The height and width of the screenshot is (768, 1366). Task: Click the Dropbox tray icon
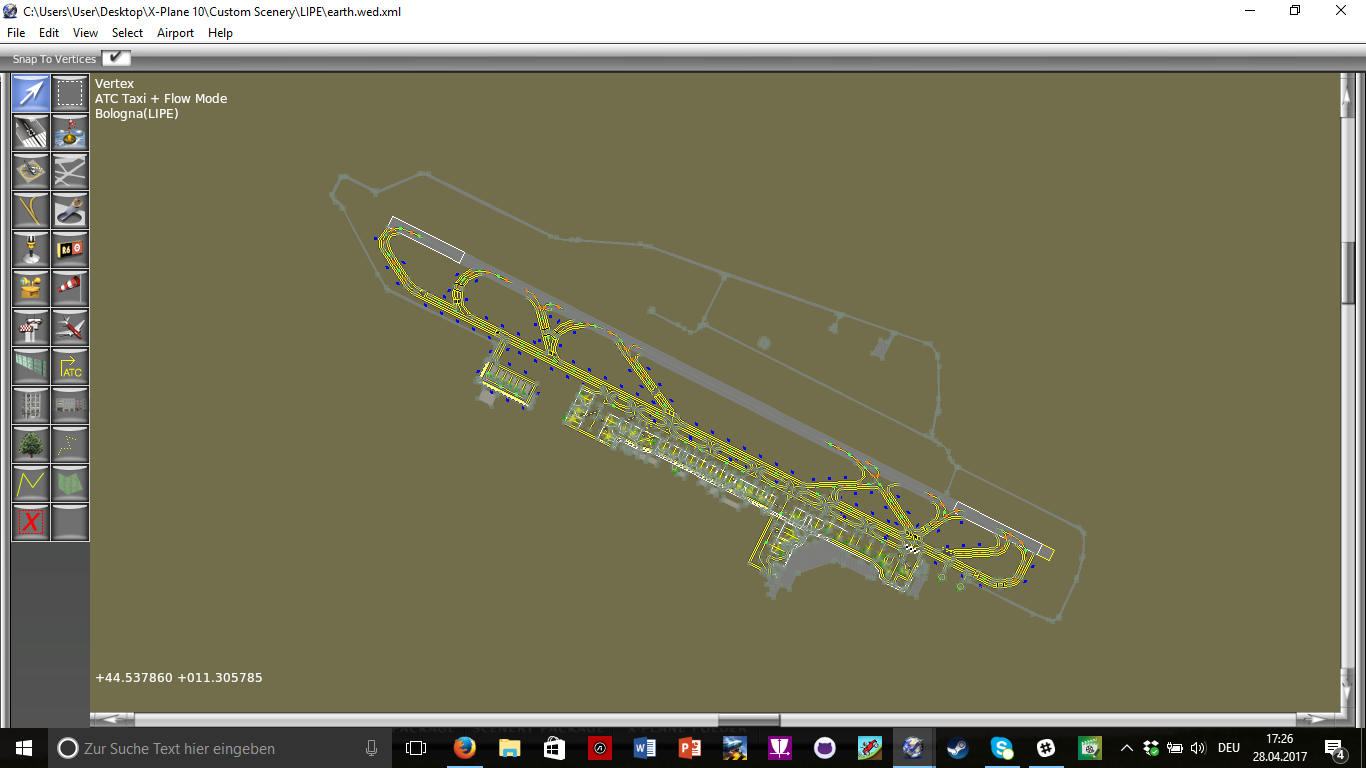1151,748
